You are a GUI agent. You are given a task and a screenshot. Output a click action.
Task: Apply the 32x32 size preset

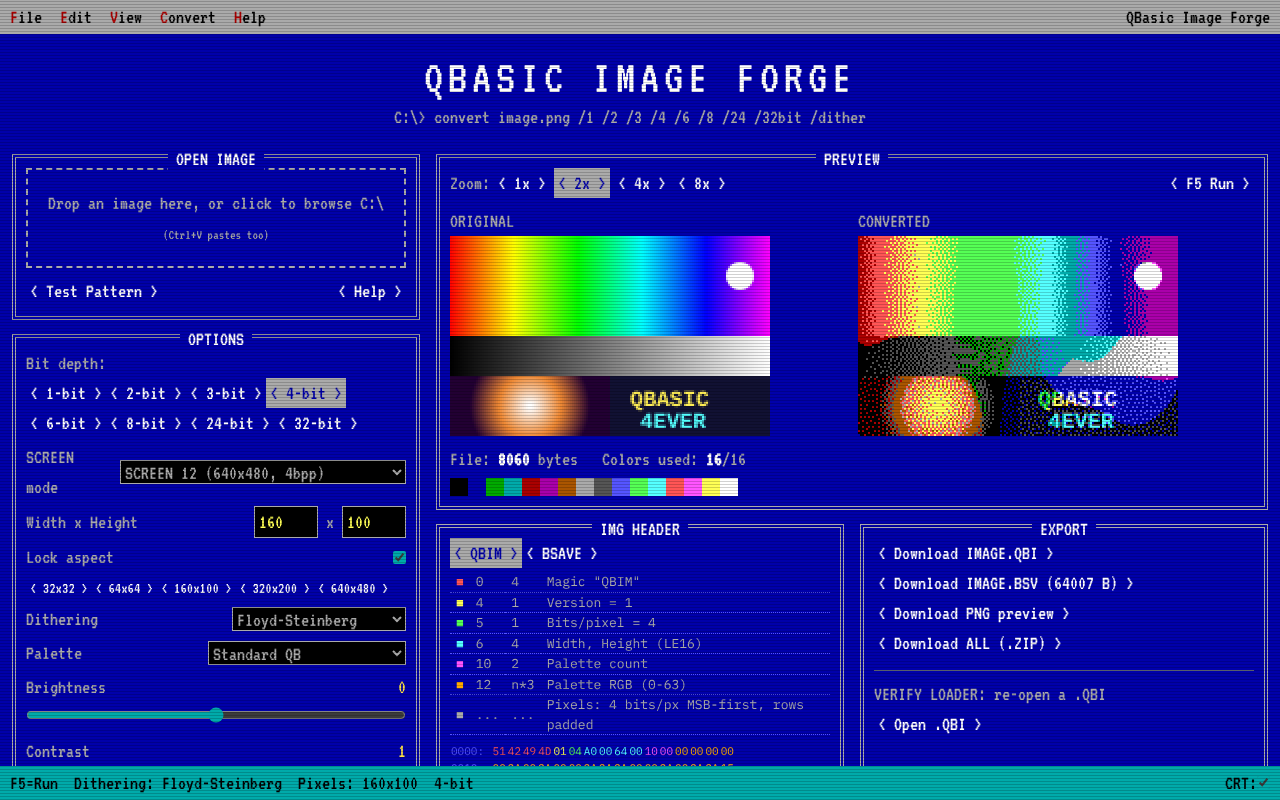click(59, 589)
